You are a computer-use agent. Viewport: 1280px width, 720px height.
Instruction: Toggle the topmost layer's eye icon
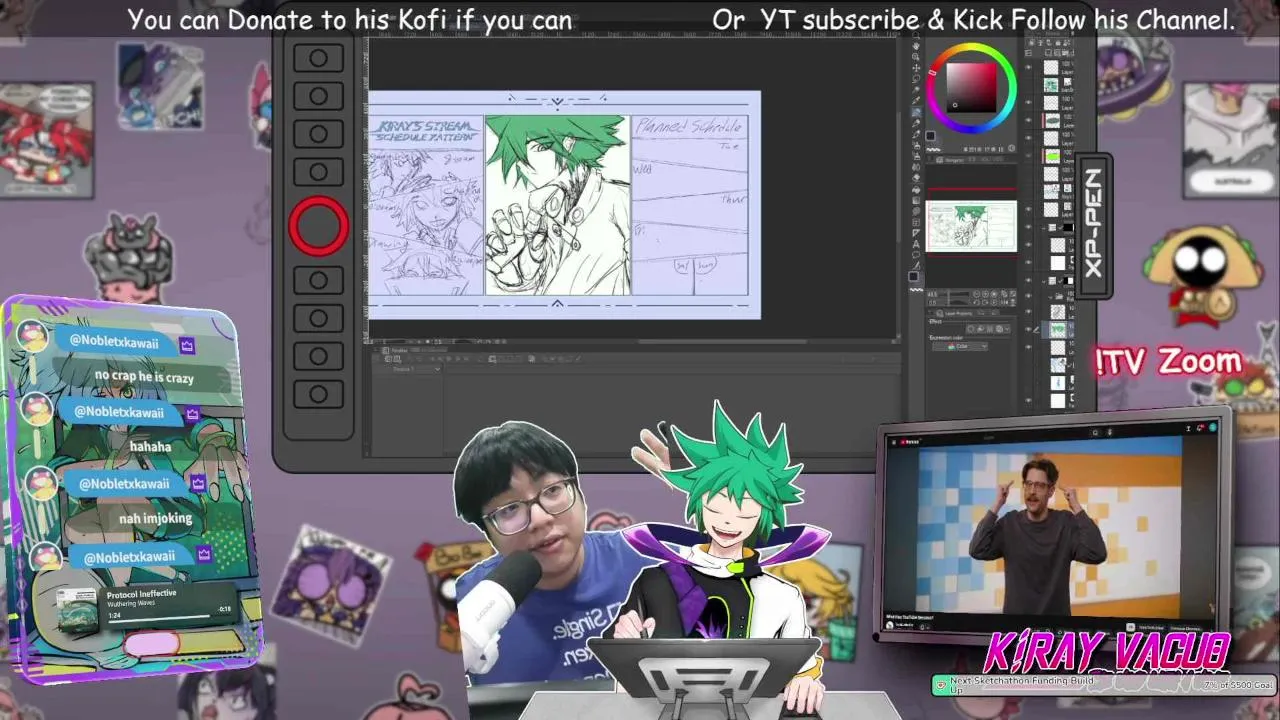1028,67
